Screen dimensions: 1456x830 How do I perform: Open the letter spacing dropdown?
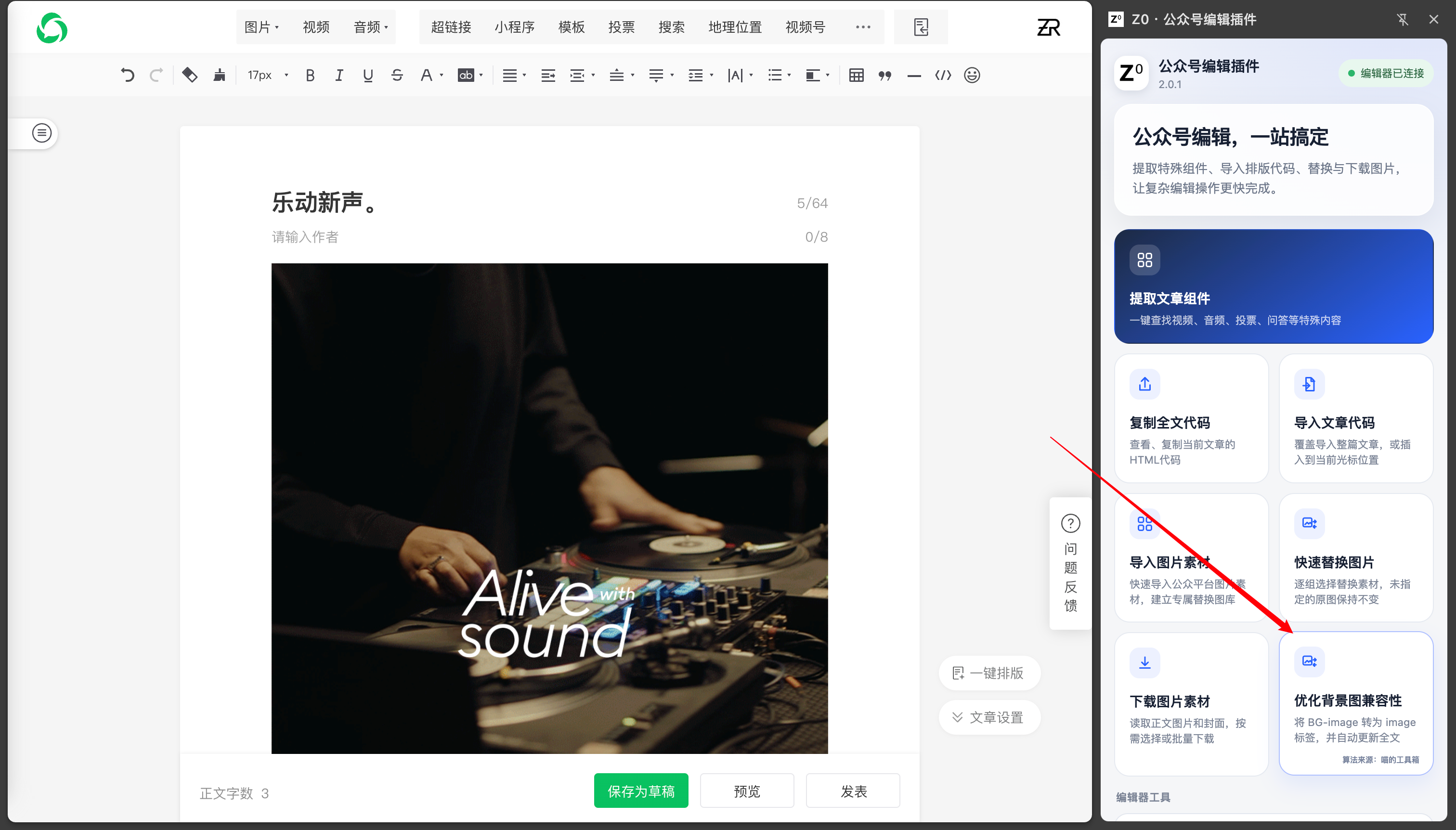coord(751,75)
